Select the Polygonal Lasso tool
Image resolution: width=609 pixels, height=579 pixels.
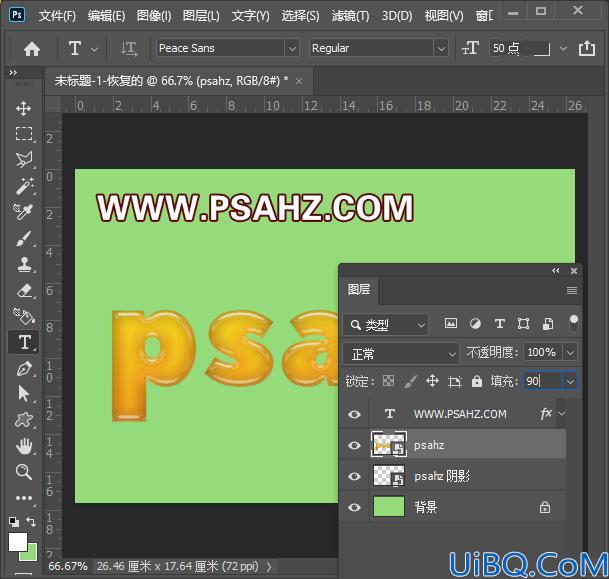24,160
